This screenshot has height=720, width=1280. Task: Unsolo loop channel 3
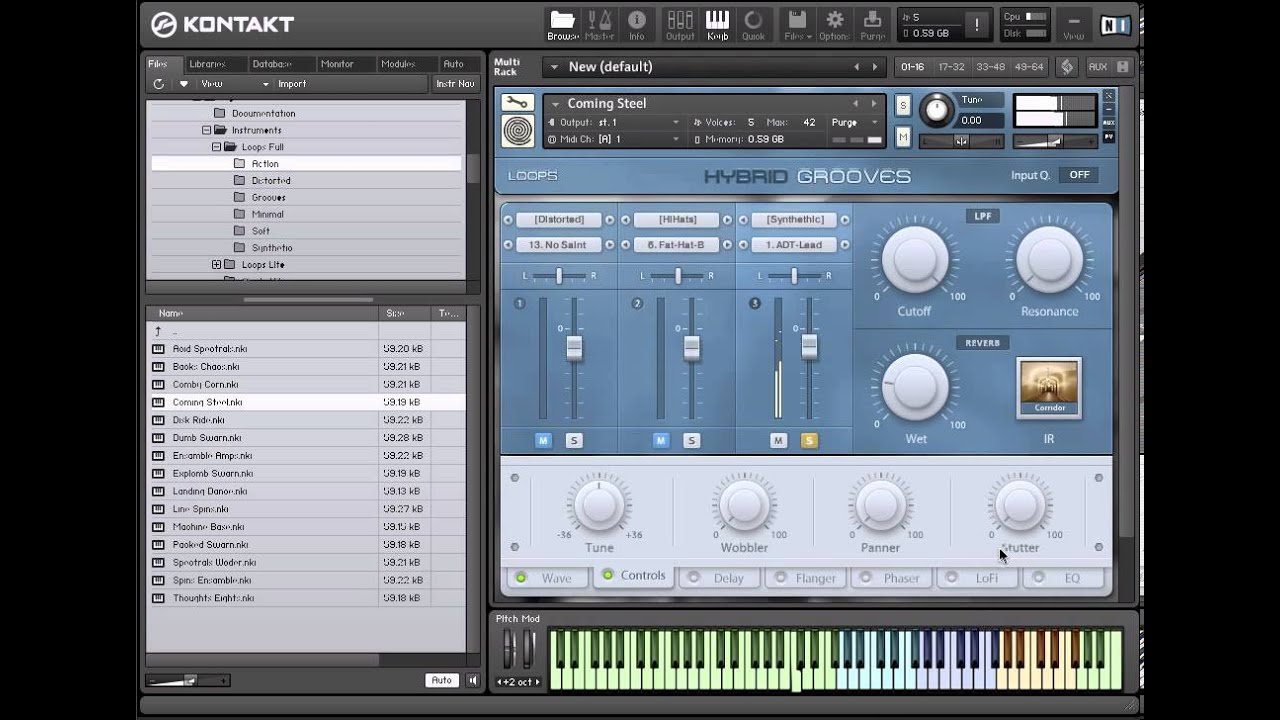coord(809,440)
